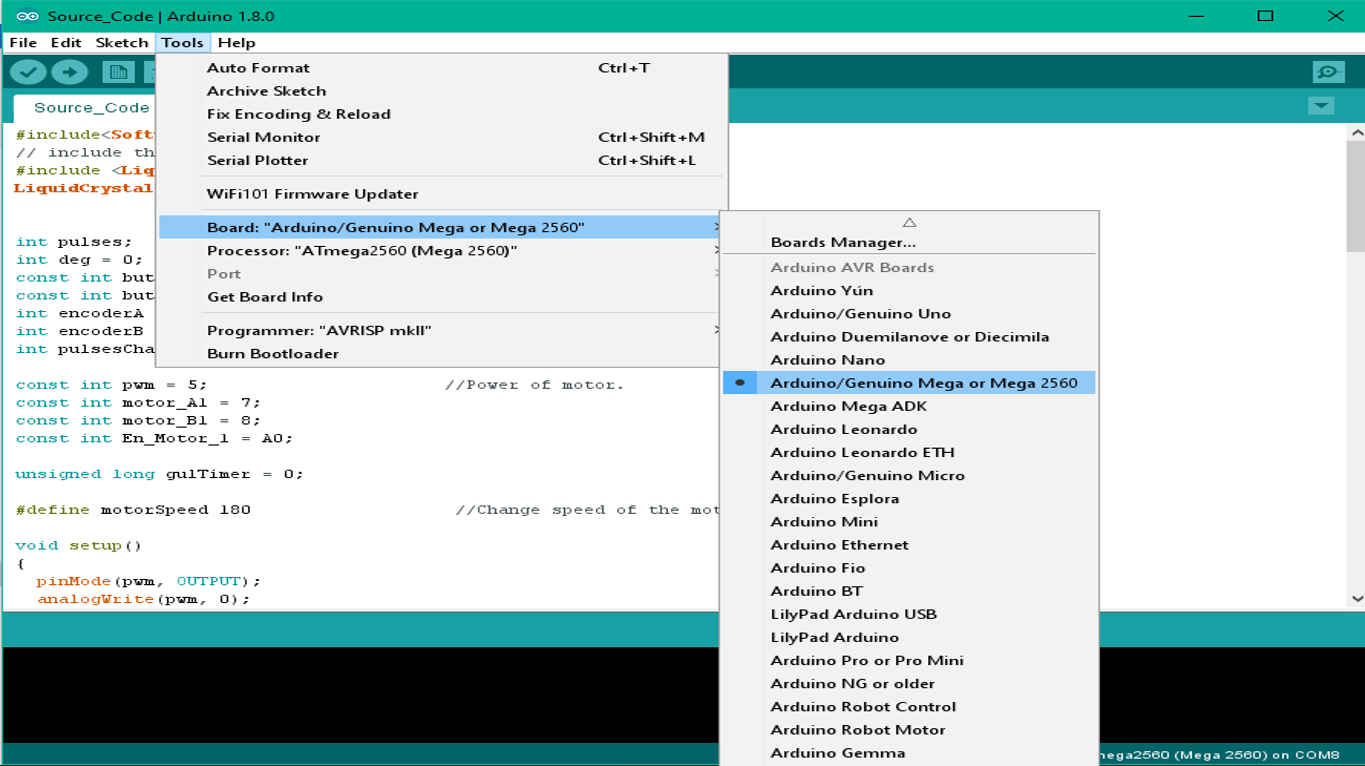Open the Sketch menu
This screenshot has width=1365, height=766.
(121, 43)
